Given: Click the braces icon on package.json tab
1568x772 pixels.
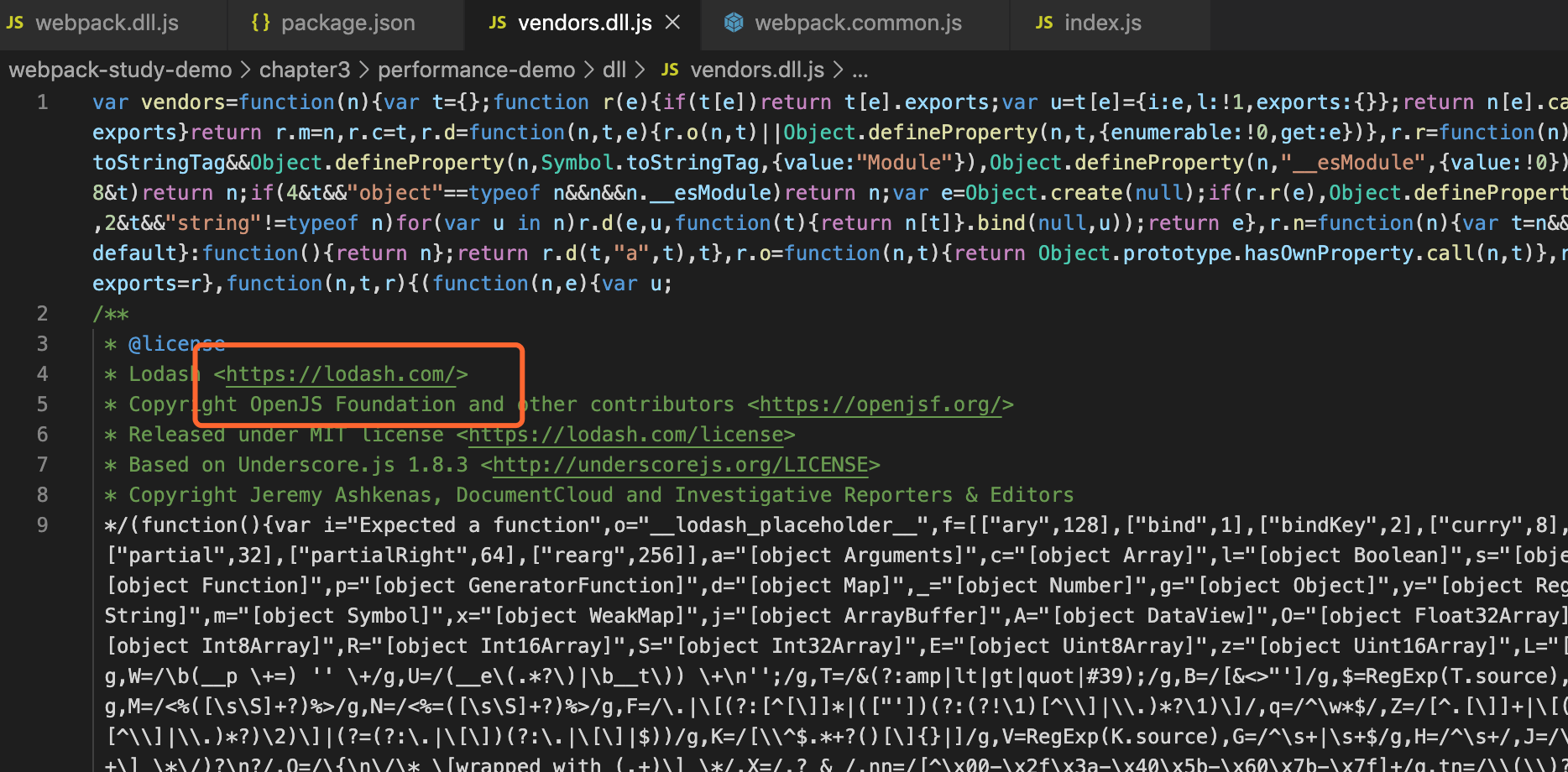Looking at the screenshot, I should (260, 23).
